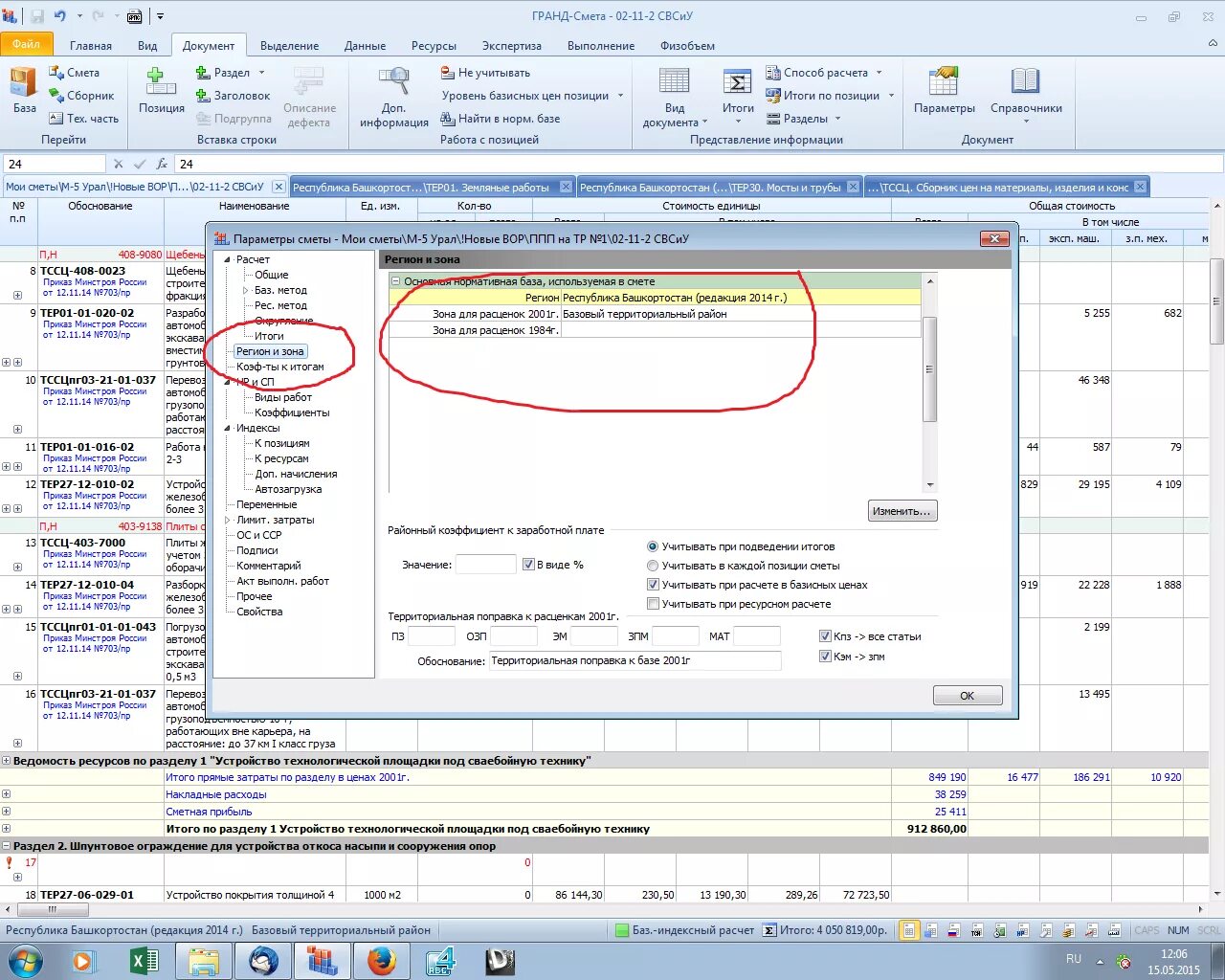Open Уровень базисных цен позиции dropdown
Screen dimensions: 1225x980
tap(532, 96)
